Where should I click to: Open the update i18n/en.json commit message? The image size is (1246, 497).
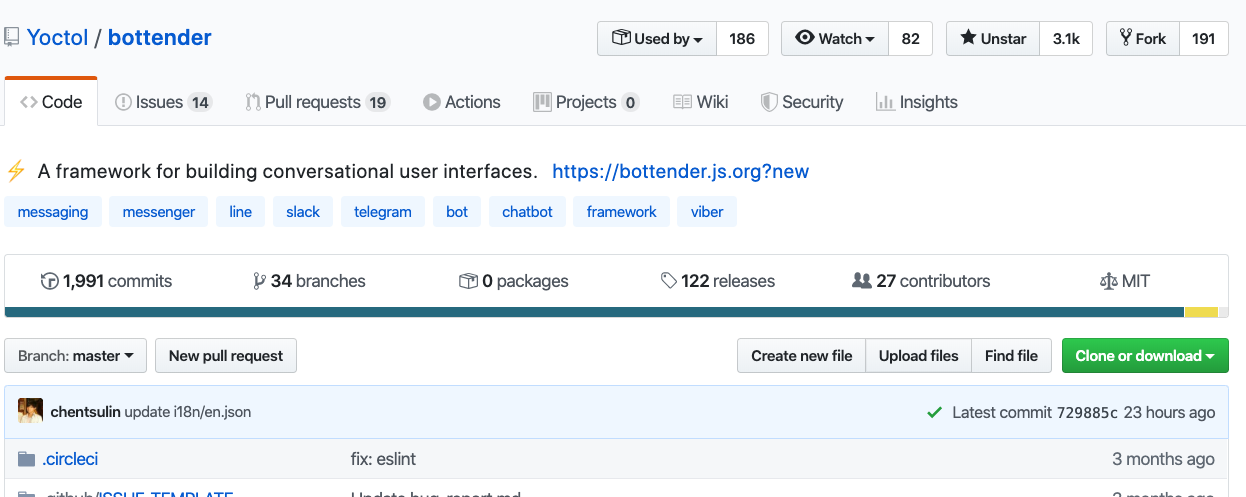click(188, 412)
